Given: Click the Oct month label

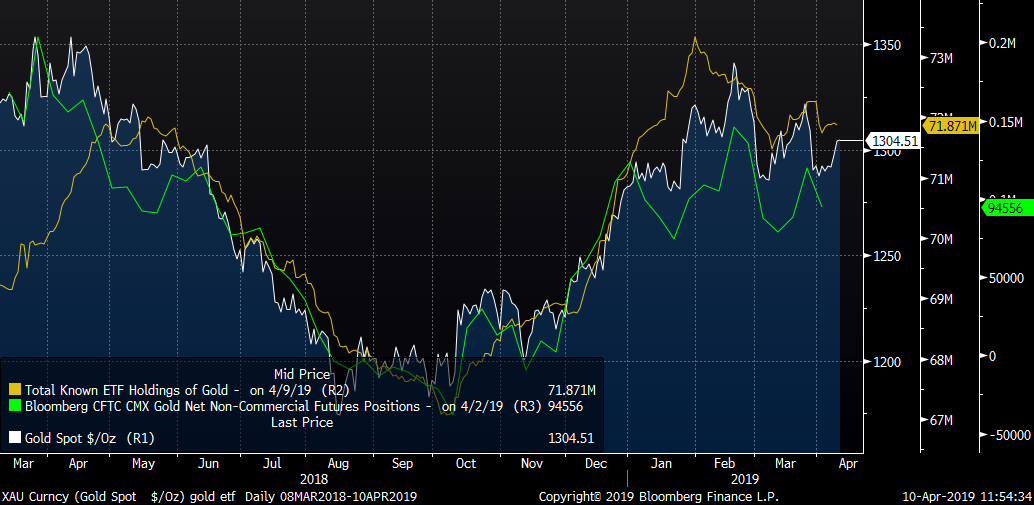Looking at the screenshot, I should pos(466,464).
